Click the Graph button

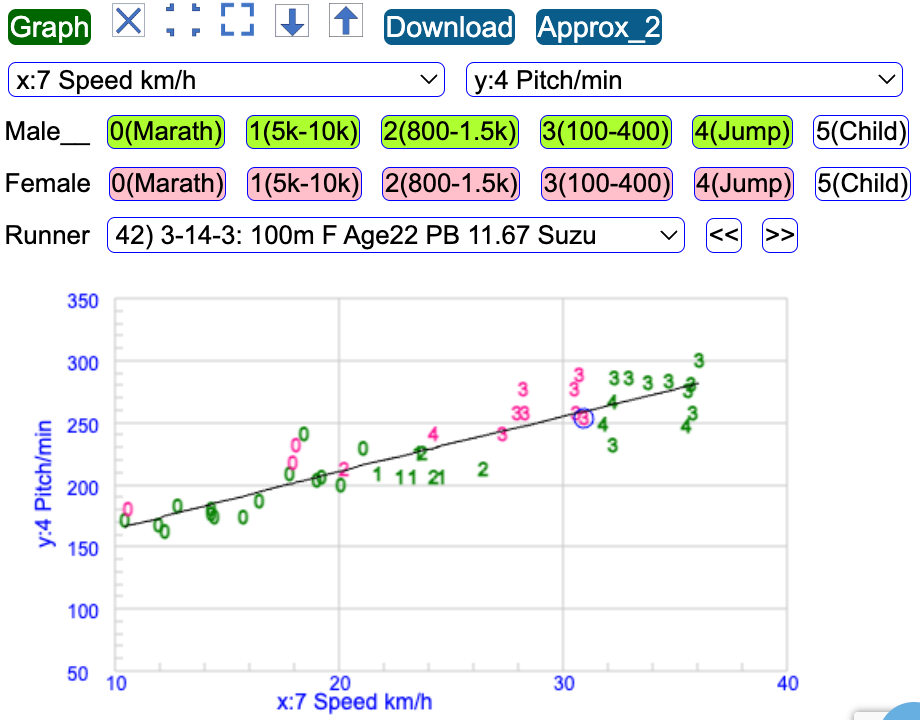49,27
